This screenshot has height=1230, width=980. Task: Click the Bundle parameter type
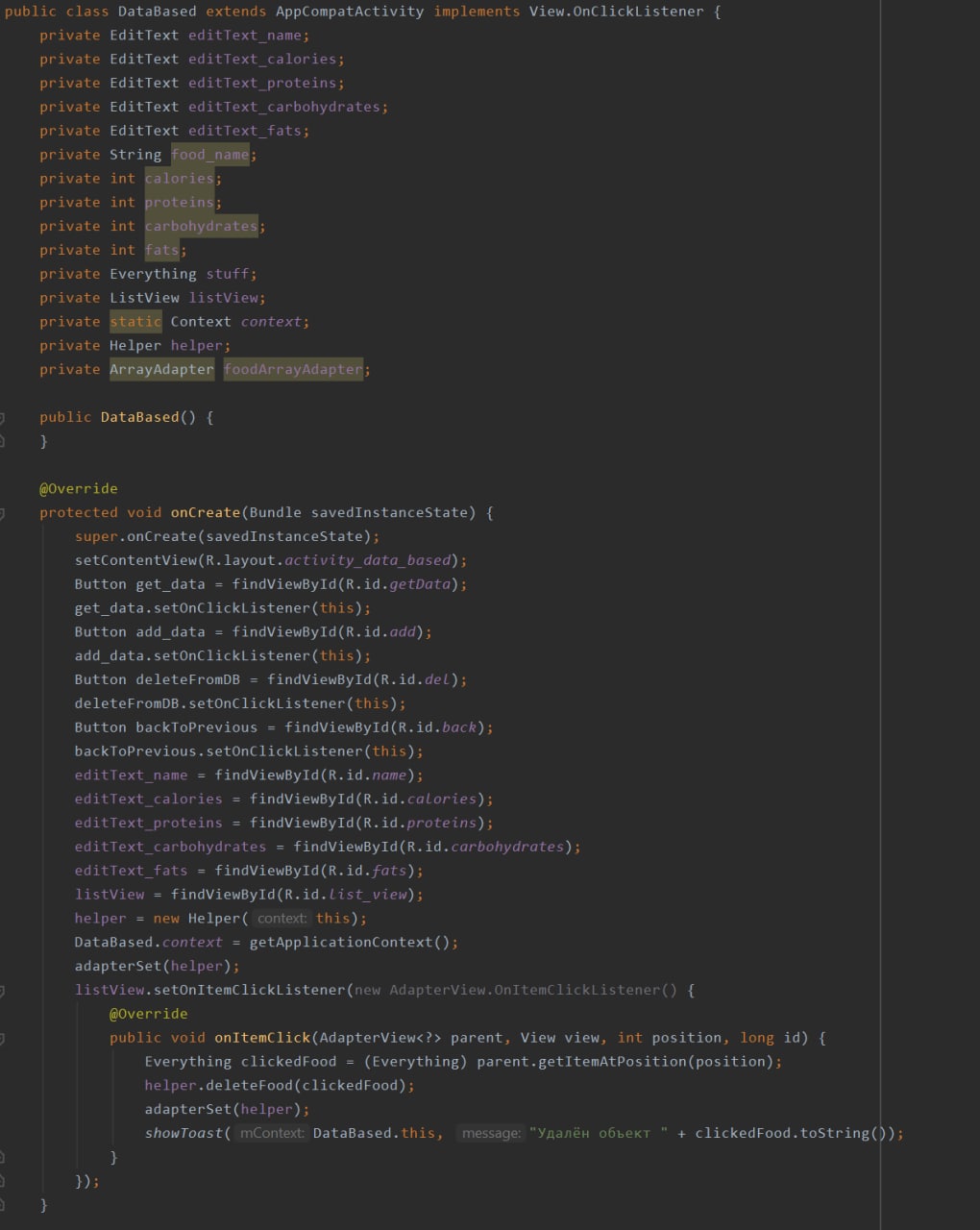pos(276,513)
